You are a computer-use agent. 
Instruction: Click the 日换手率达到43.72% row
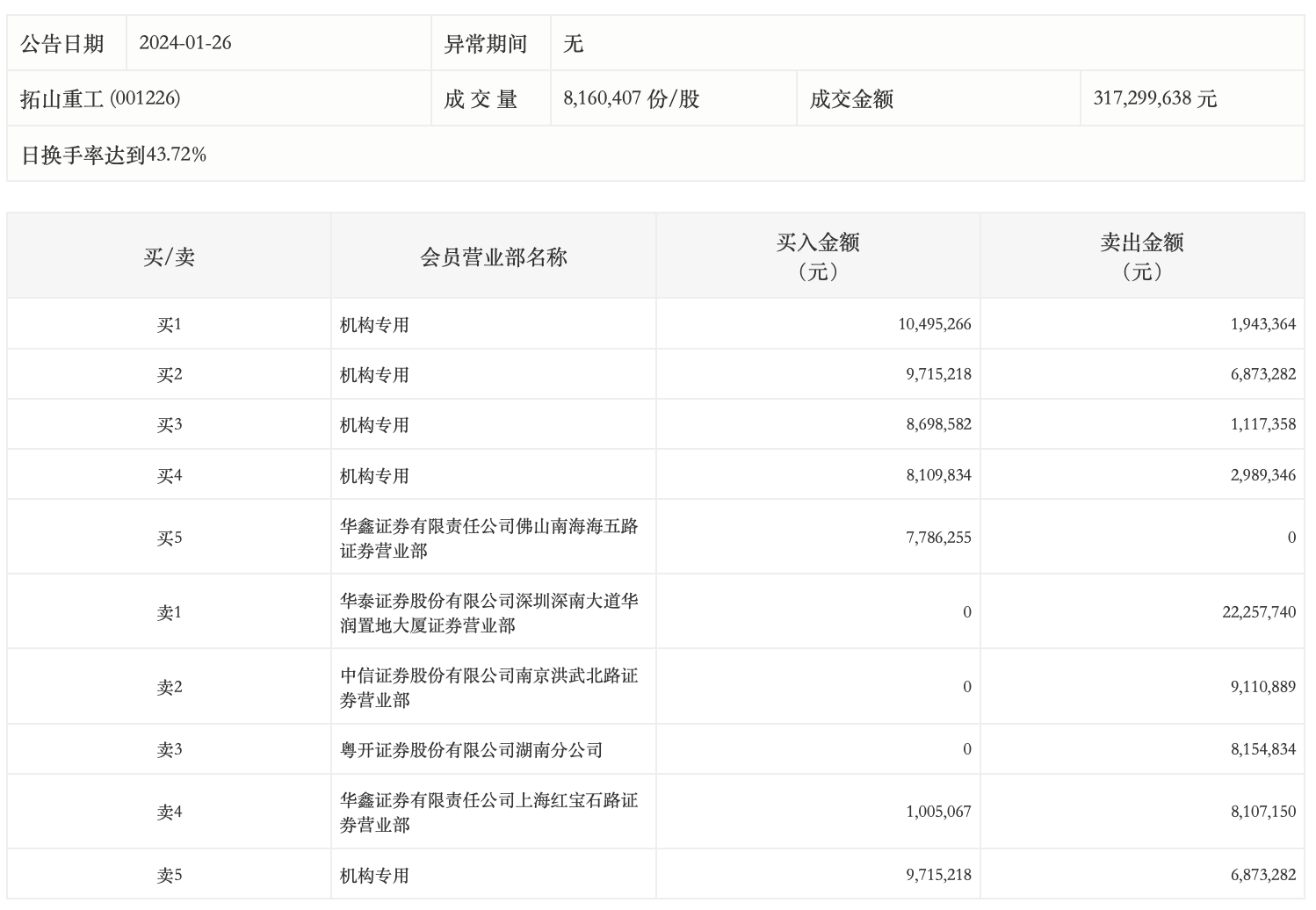(x=113, y=155)
